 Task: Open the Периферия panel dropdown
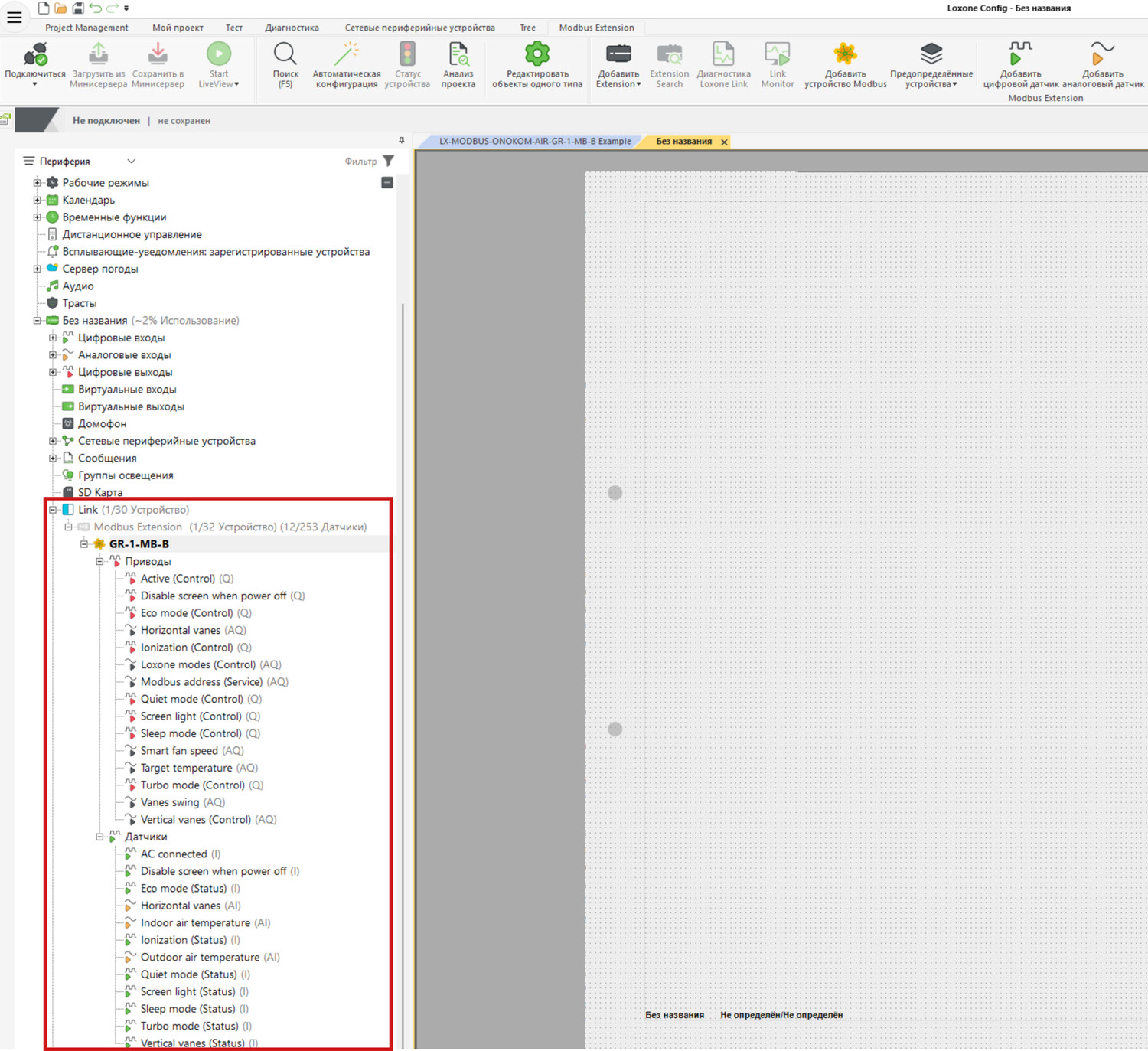(131, 161)
